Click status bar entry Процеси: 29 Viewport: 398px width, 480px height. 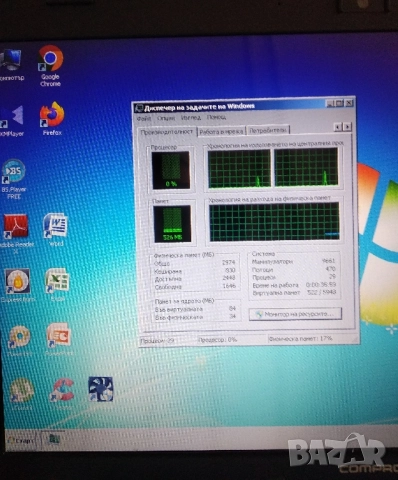click(157, 341)
